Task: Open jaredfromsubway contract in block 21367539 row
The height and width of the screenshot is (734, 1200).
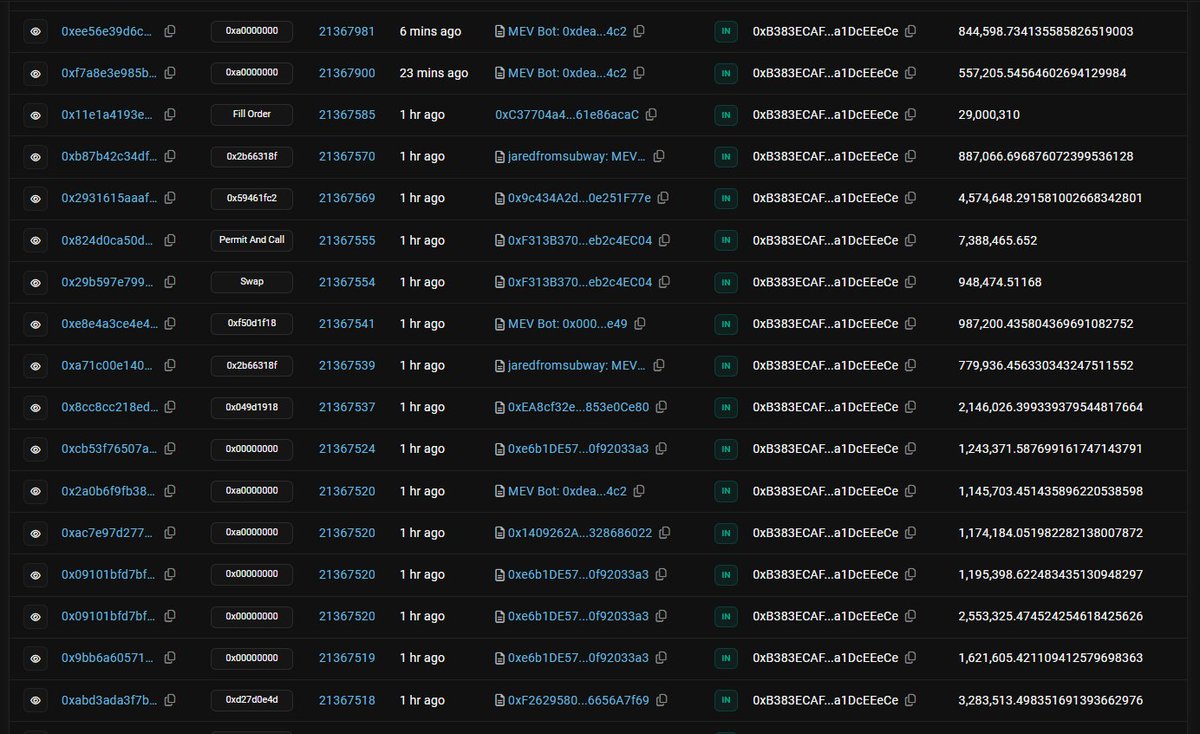Action: [x=577, y=366]
